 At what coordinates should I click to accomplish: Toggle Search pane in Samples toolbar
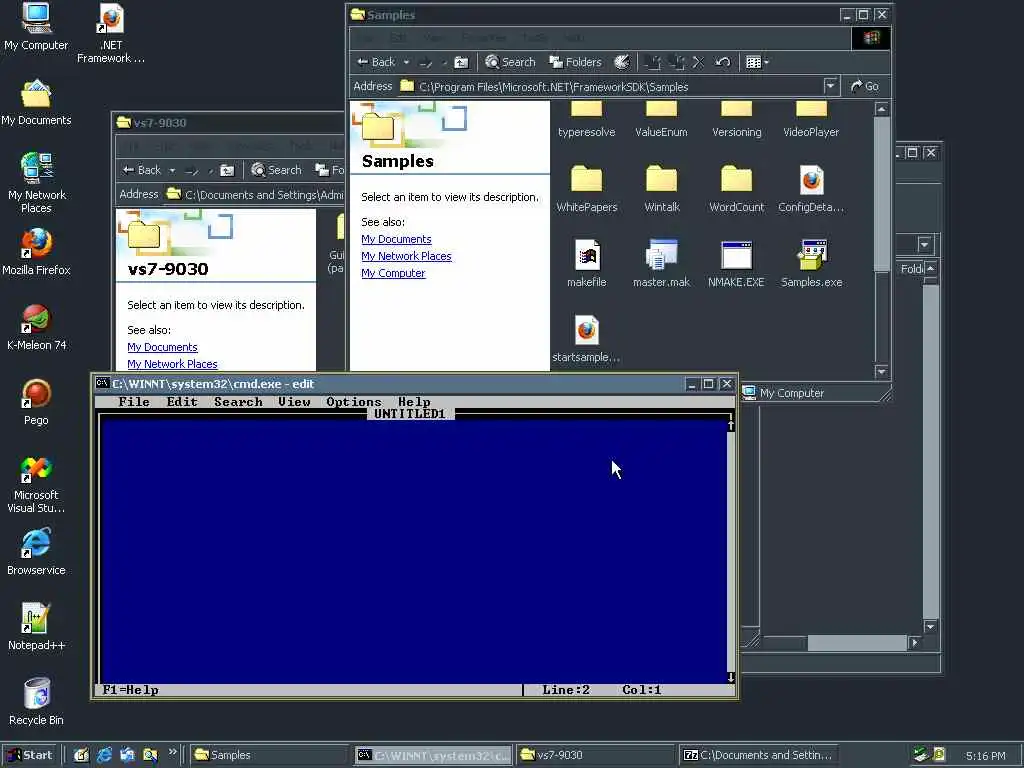(511, 62)
